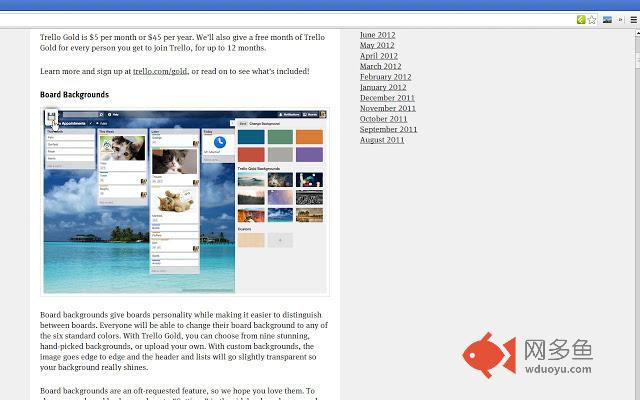The height and width of the screenshot is (400, 640).
Task: Open the January 2012 archive link
Action: 383,87
